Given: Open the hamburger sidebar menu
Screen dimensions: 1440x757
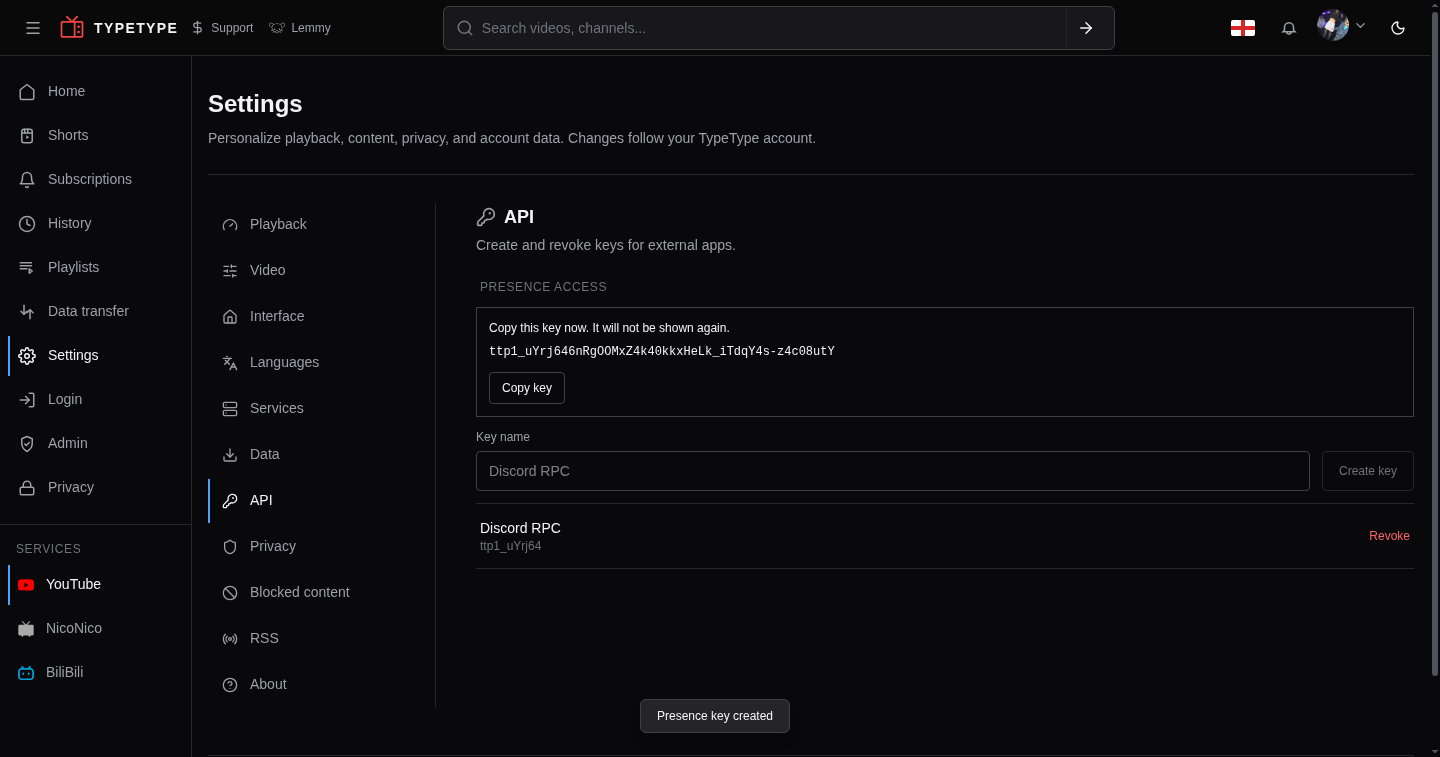Looking at the screenshot, I should click(33, 28).
